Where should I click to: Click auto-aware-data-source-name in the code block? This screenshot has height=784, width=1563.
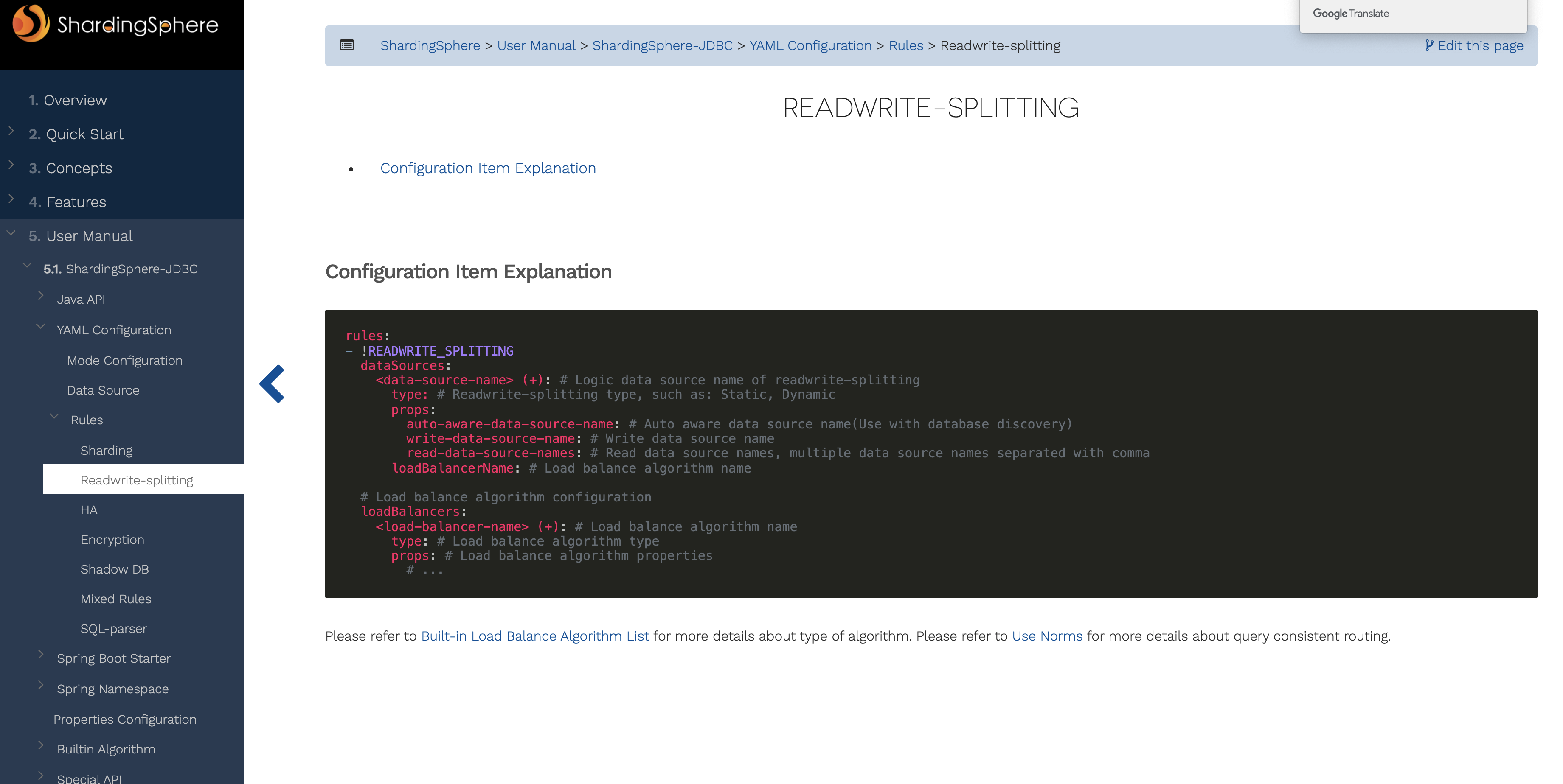[510, 424]
